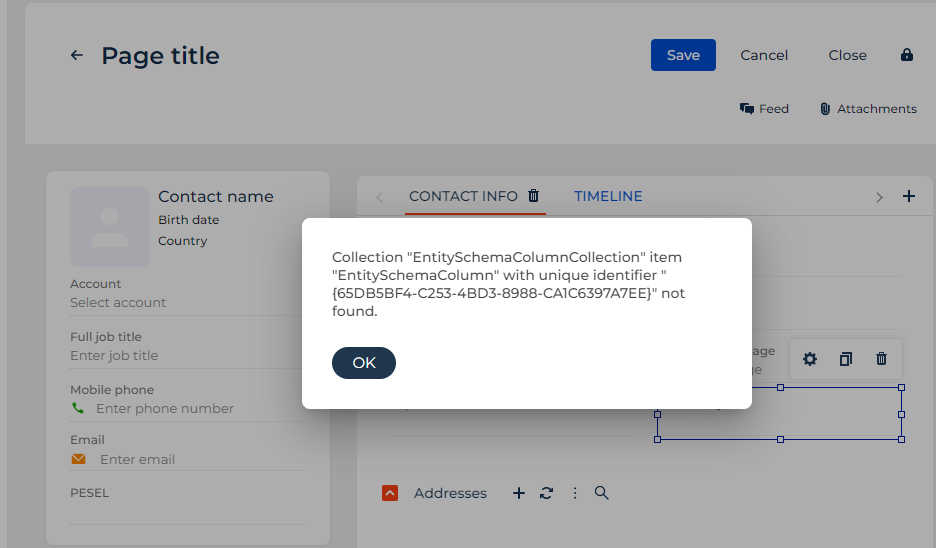Add a new tab with plus icon
This screenshot has width=936, height=548.
click(x=909, y=196)
